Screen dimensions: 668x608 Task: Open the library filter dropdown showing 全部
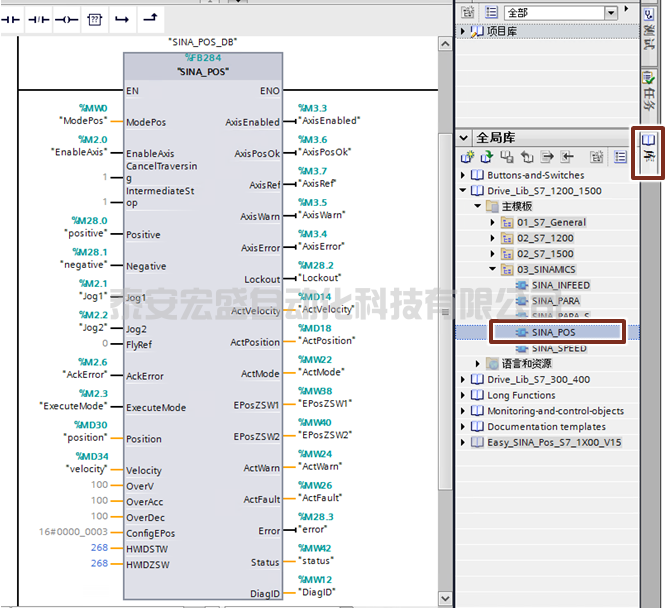609,12
